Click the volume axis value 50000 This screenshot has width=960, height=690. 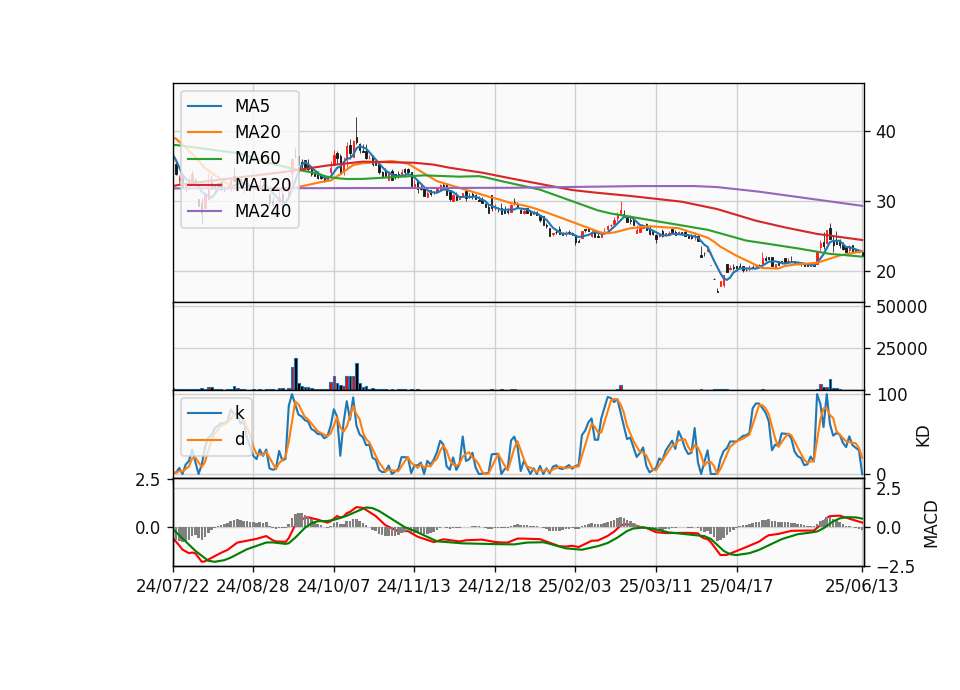coord(901,307)
